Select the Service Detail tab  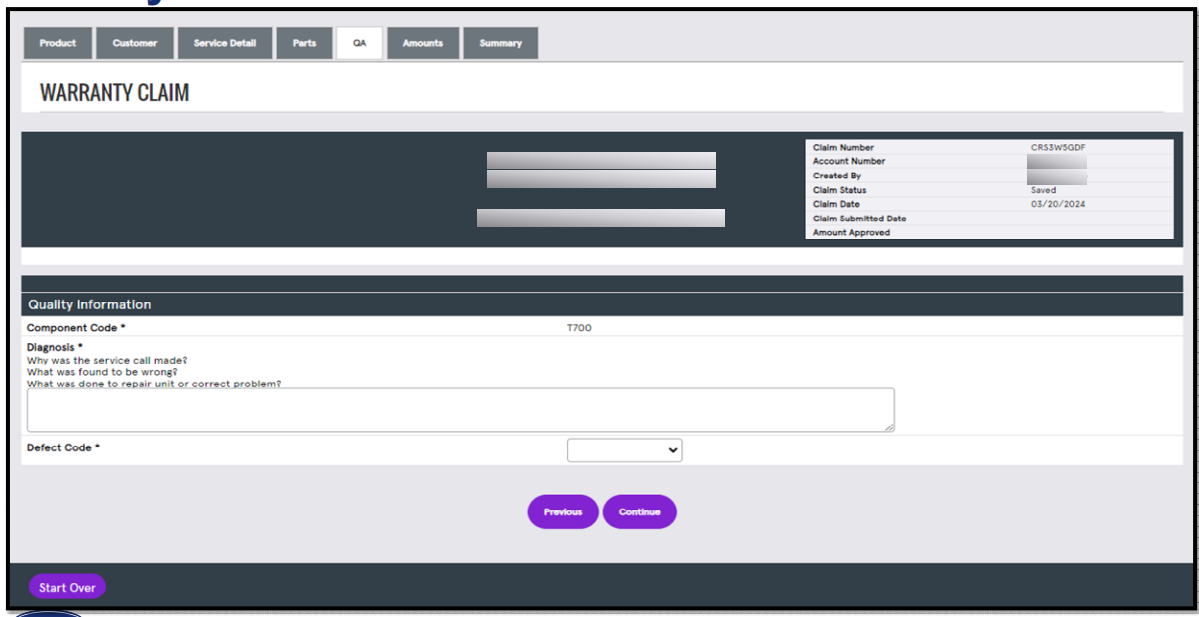(224, 42)
